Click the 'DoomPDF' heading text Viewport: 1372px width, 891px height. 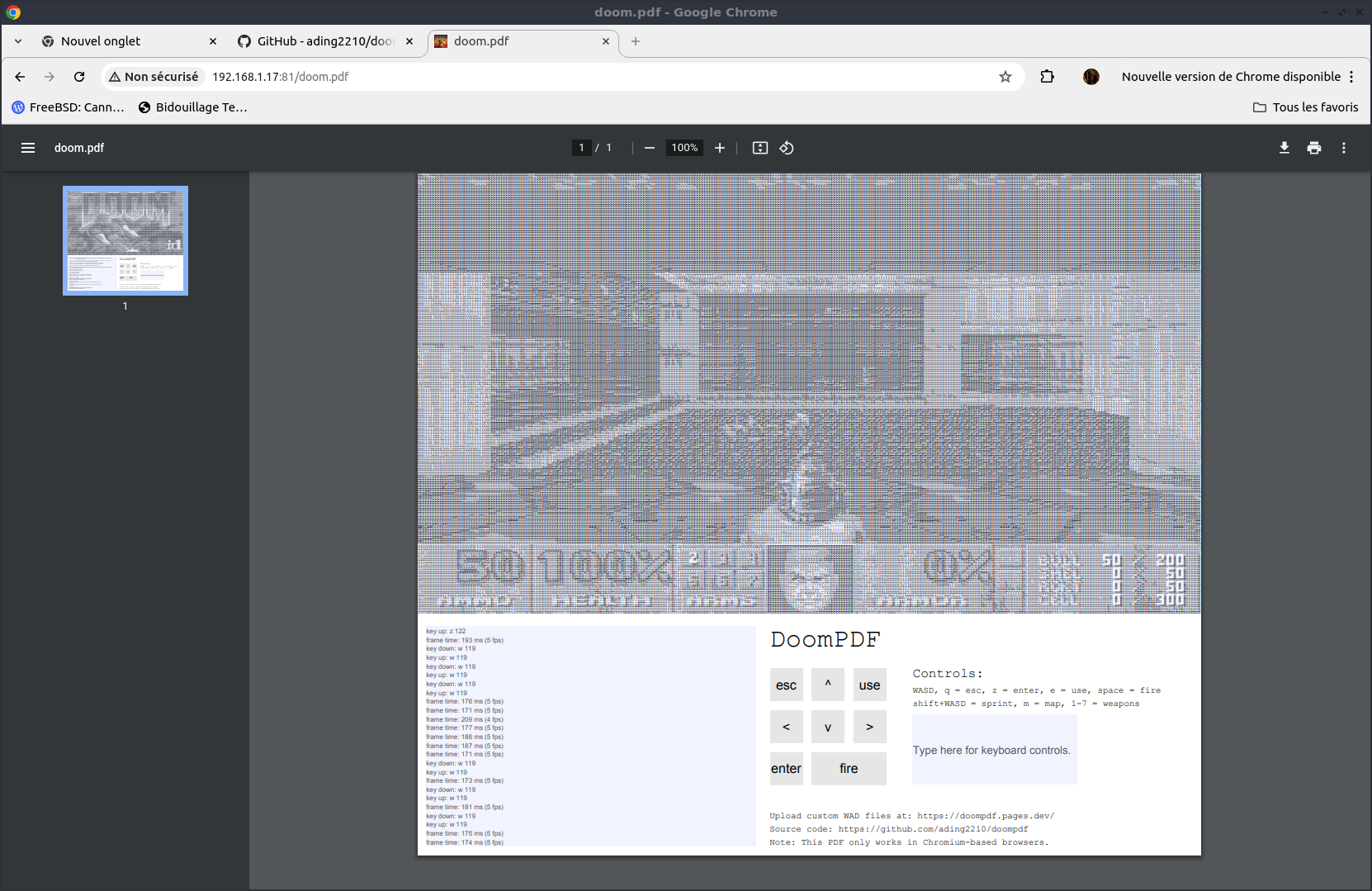click(x=826, y=639)
